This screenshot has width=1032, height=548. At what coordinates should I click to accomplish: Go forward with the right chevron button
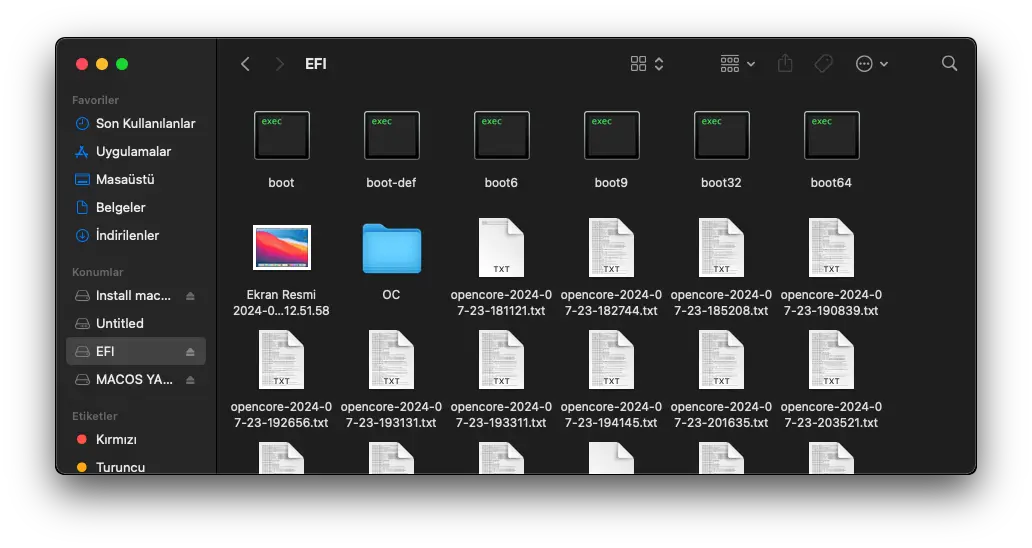click(x=280, y=64)
